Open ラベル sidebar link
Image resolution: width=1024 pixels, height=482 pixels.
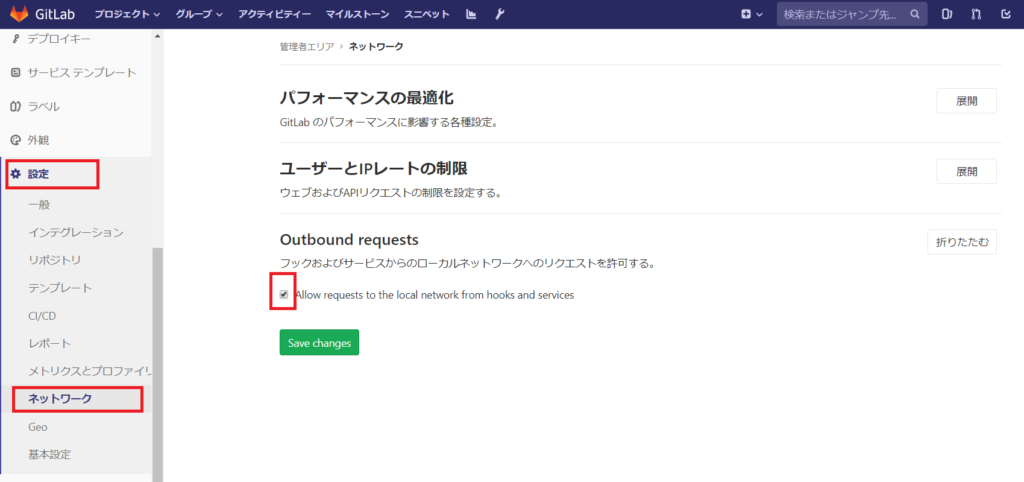click(43, 106)
